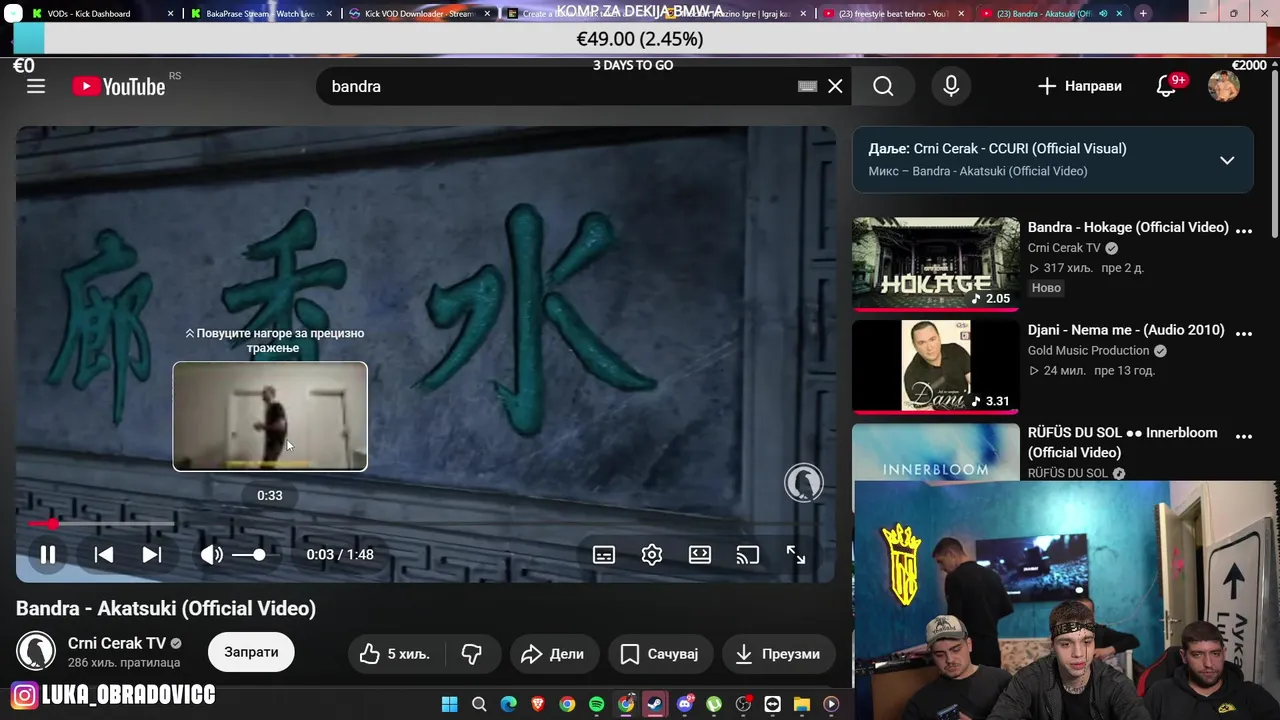The height and width of the screenshot is (720, 1280).
Task: Open the YouTube hamburger guide menu
Action: 36,86
